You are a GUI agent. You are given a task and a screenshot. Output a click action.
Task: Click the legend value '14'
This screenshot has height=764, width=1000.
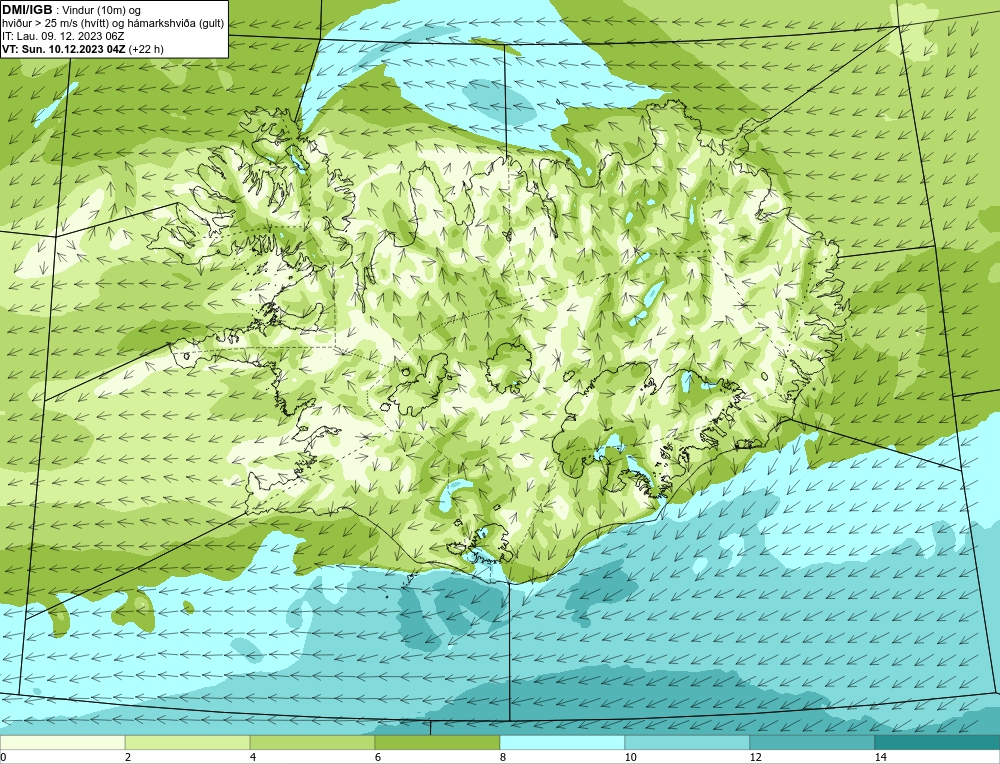[881, 757]
